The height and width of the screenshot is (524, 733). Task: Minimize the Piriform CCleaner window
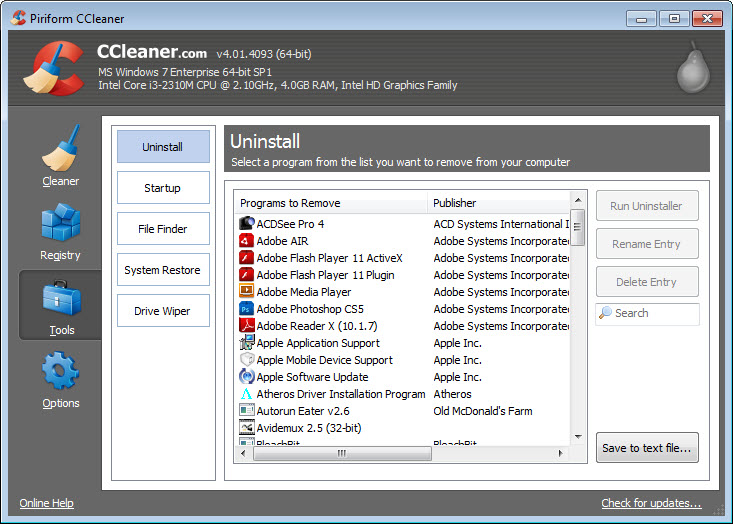(641, 19)
